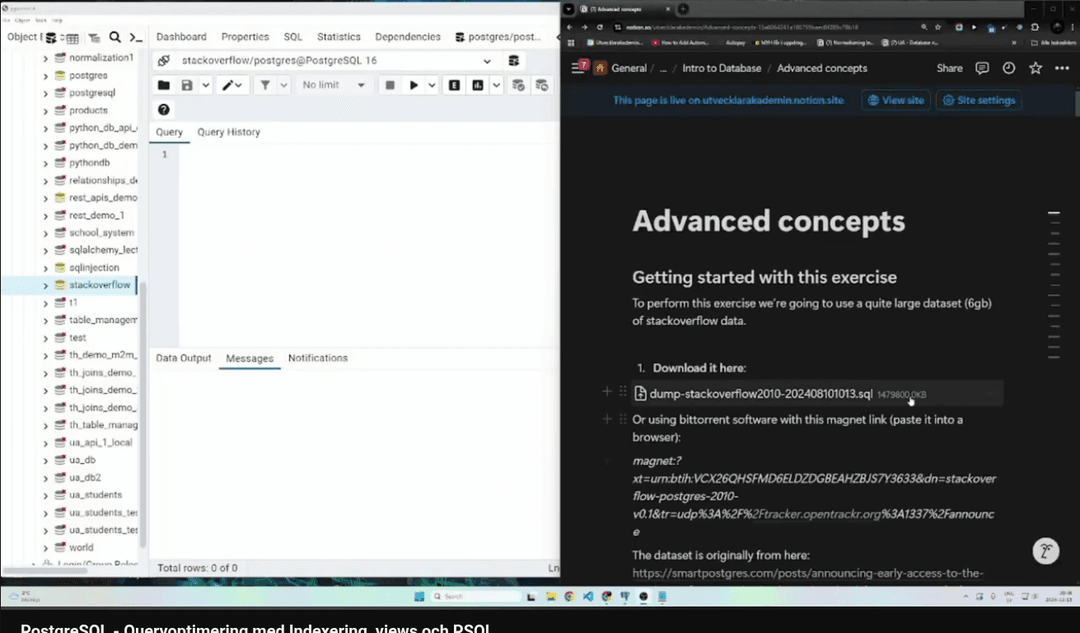This screenshot has height=633, width=1080.
Task: Switch to the Query History tab
Action: pyautogui.click(x=228, y=132)
